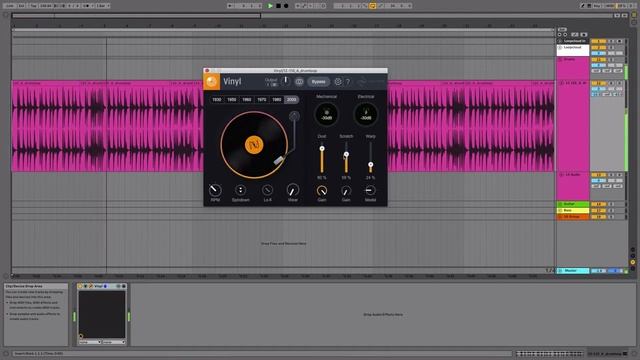
Task: Click the spinning vinyl record graphic
Action: point(254,145)
